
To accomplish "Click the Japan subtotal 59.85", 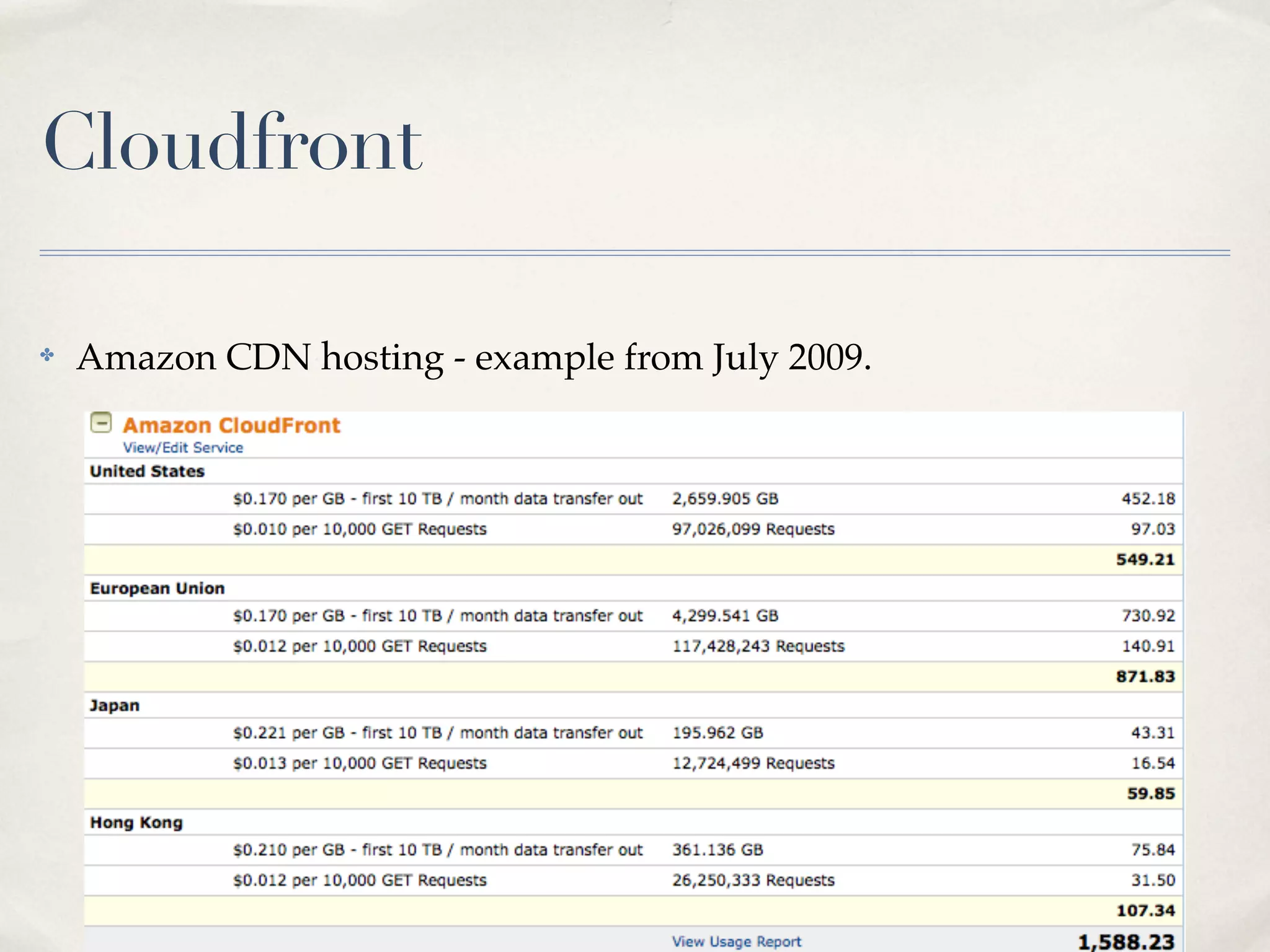I will (x=1150, y=794).
